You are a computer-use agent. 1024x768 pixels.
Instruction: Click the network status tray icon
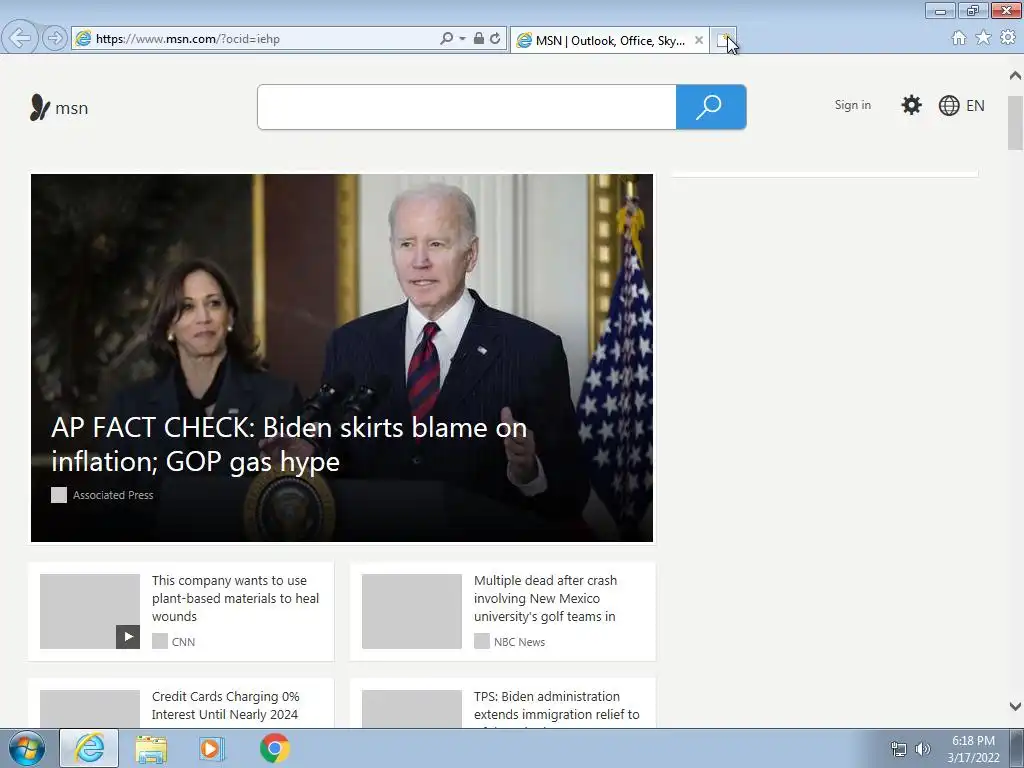899,749
